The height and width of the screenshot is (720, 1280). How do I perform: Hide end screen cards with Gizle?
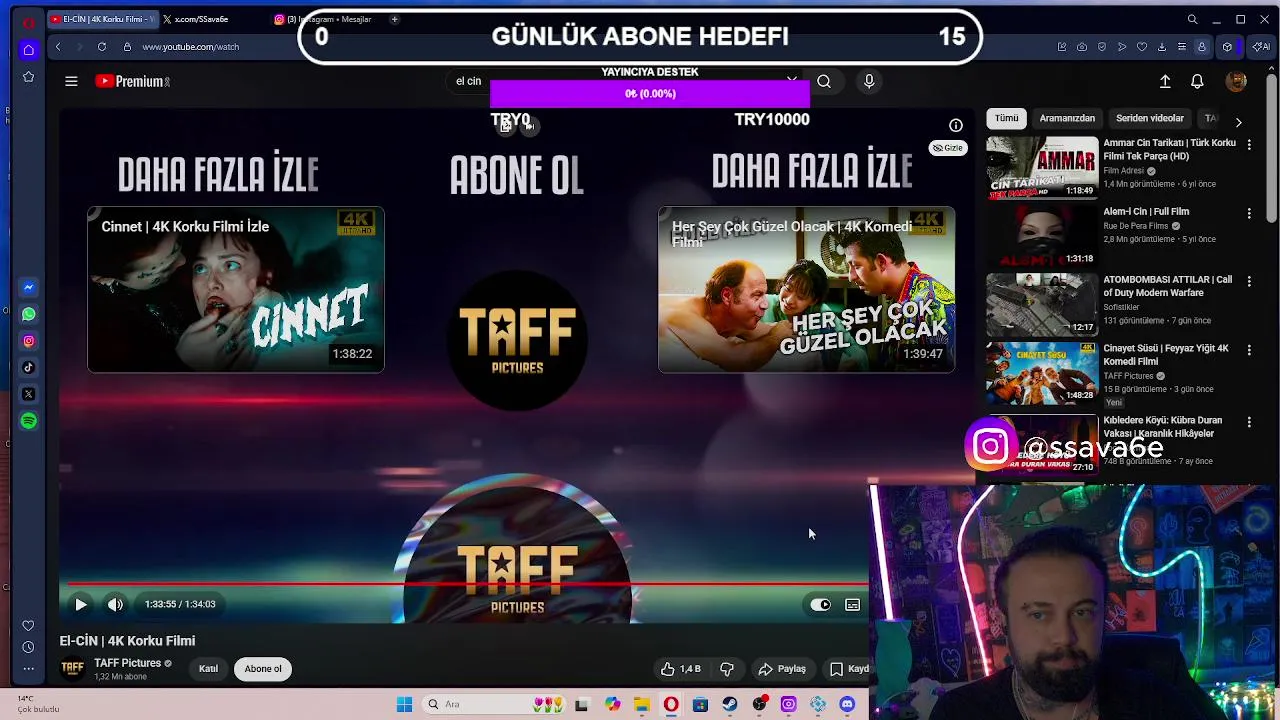click(947, 148)
